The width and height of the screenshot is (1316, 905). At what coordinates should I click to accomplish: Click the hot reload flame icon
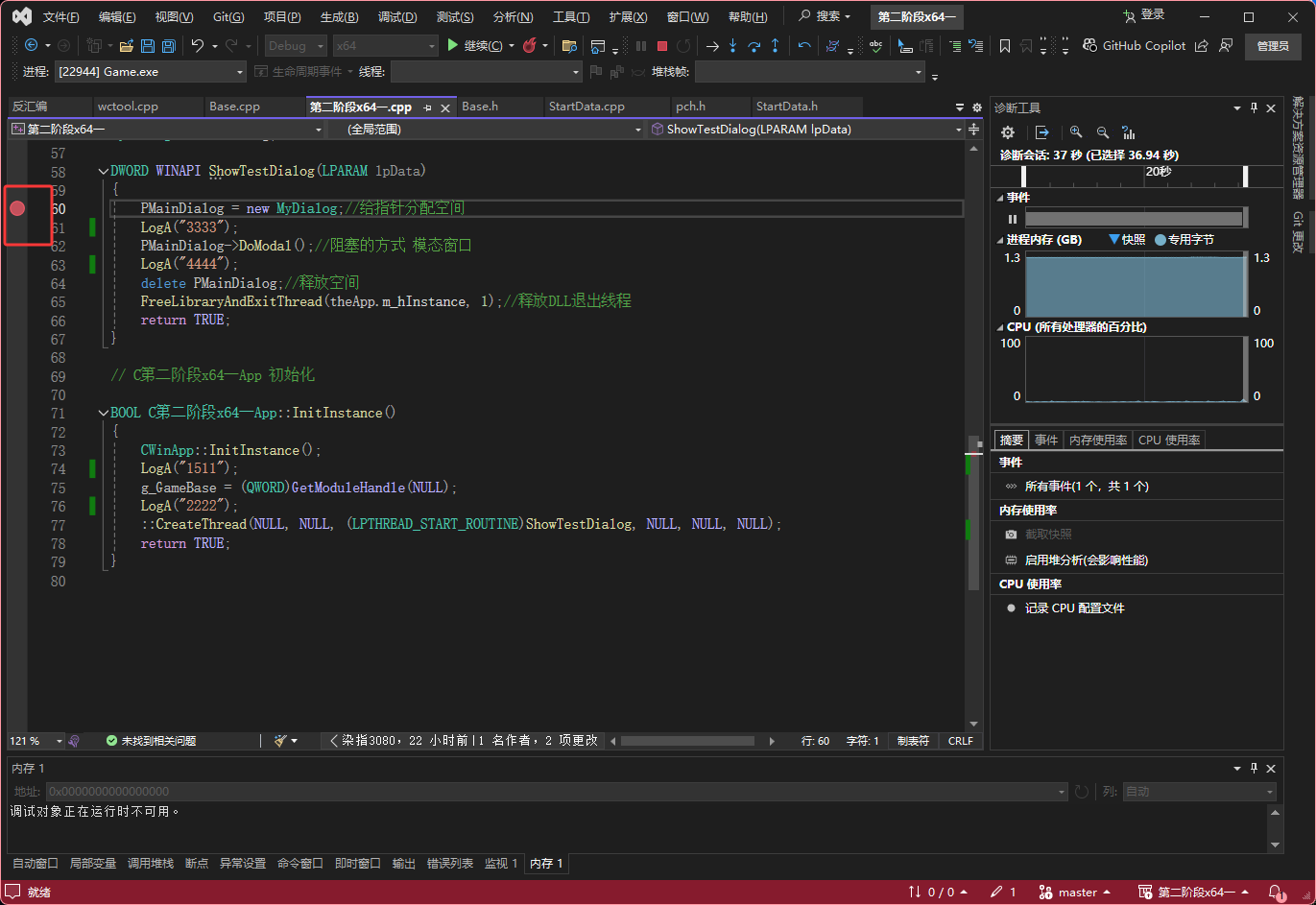tap(529, 45)
